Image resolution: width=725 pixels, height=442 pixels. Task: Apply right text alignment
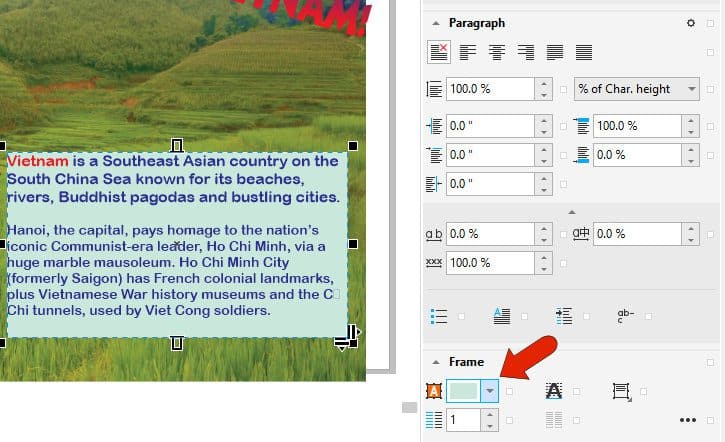tap(525, 52)
